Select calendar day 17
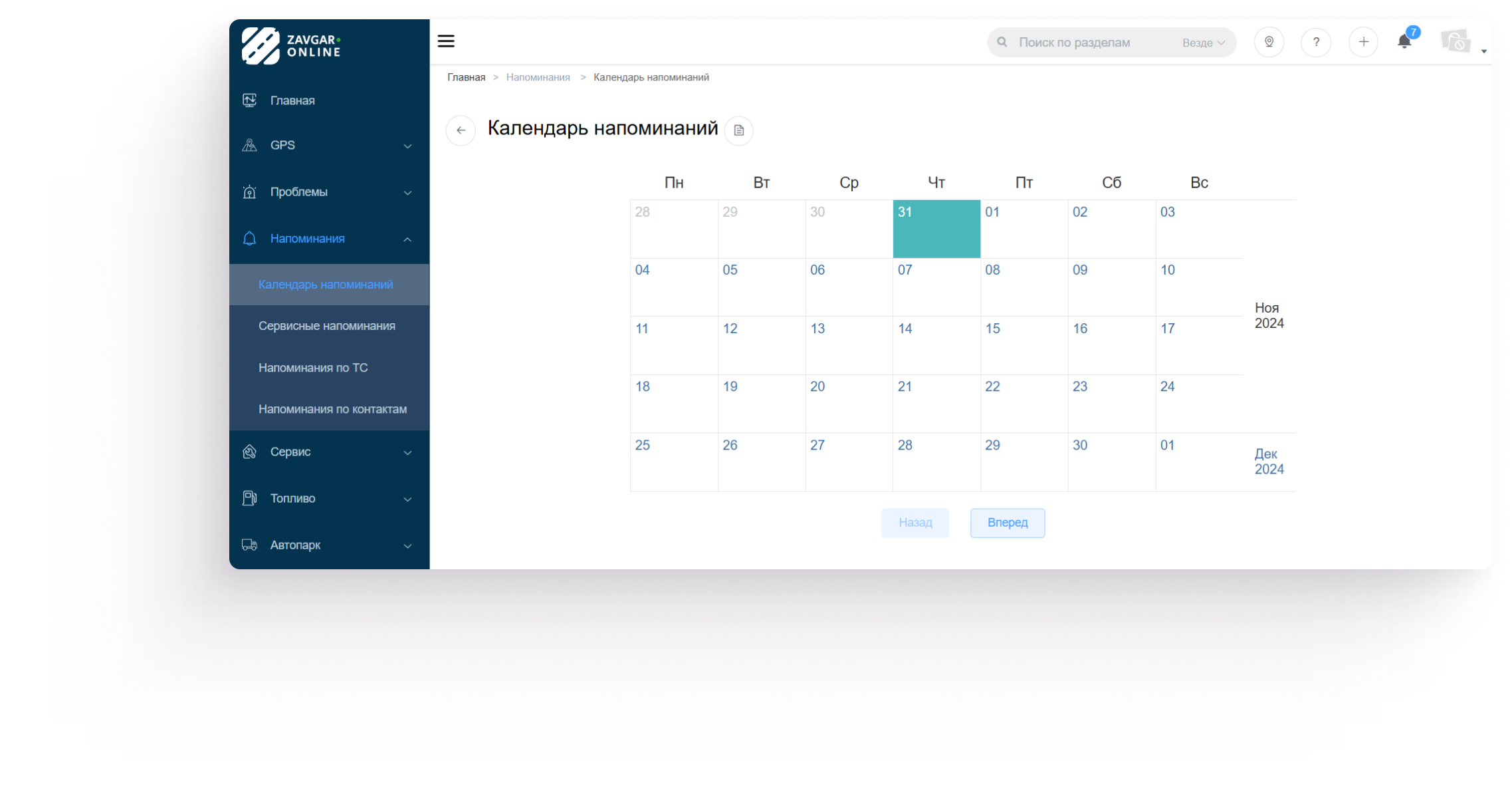 point(1199,346)
